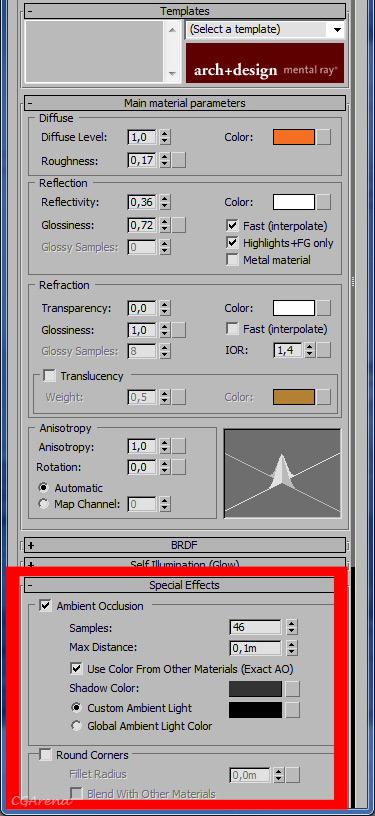
Task: Open the Refraction color swatch
Action: point(294,308)
